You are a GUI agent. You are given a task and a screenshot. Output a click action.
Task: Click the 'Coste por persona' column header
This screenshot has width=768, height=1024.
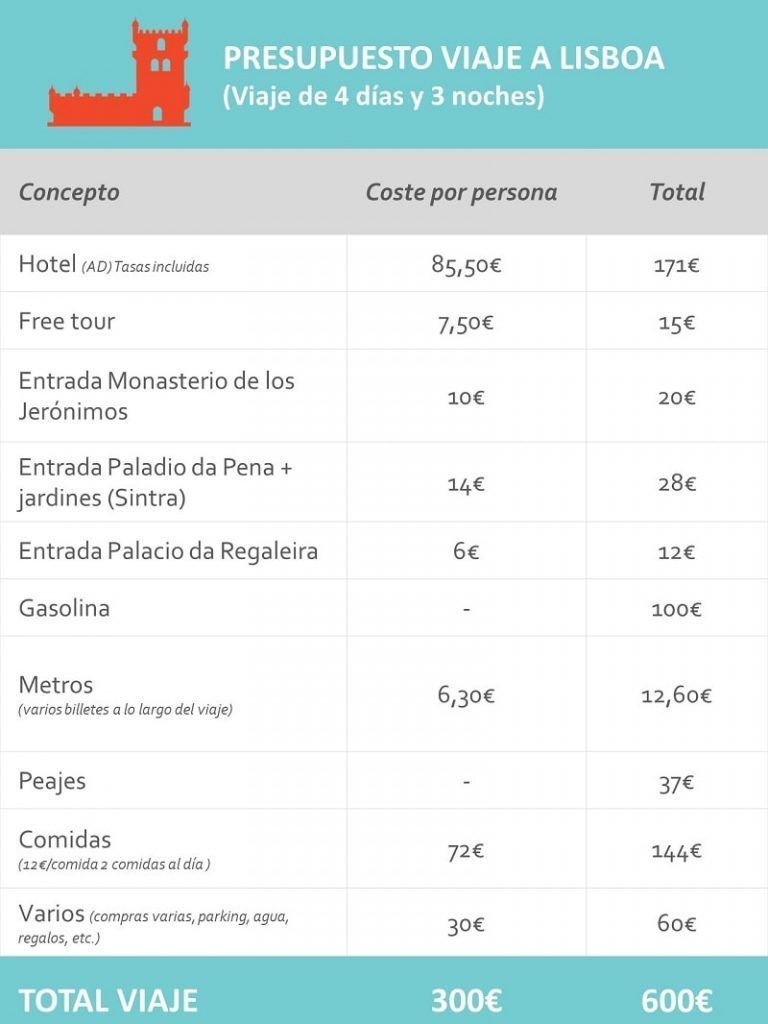[461, 192]
